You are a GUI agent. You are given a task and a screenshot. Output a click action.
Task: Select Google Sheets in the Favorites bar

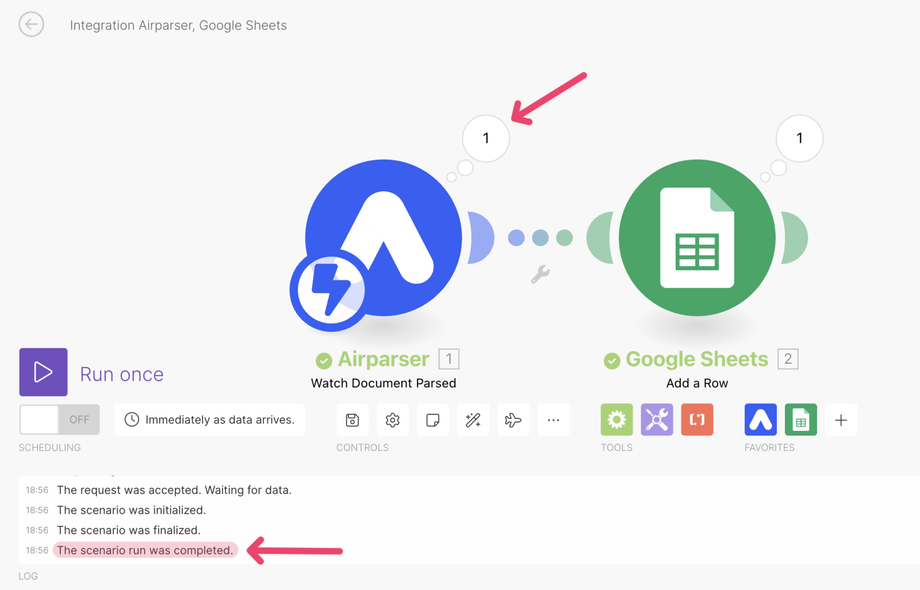coord(801,420)
